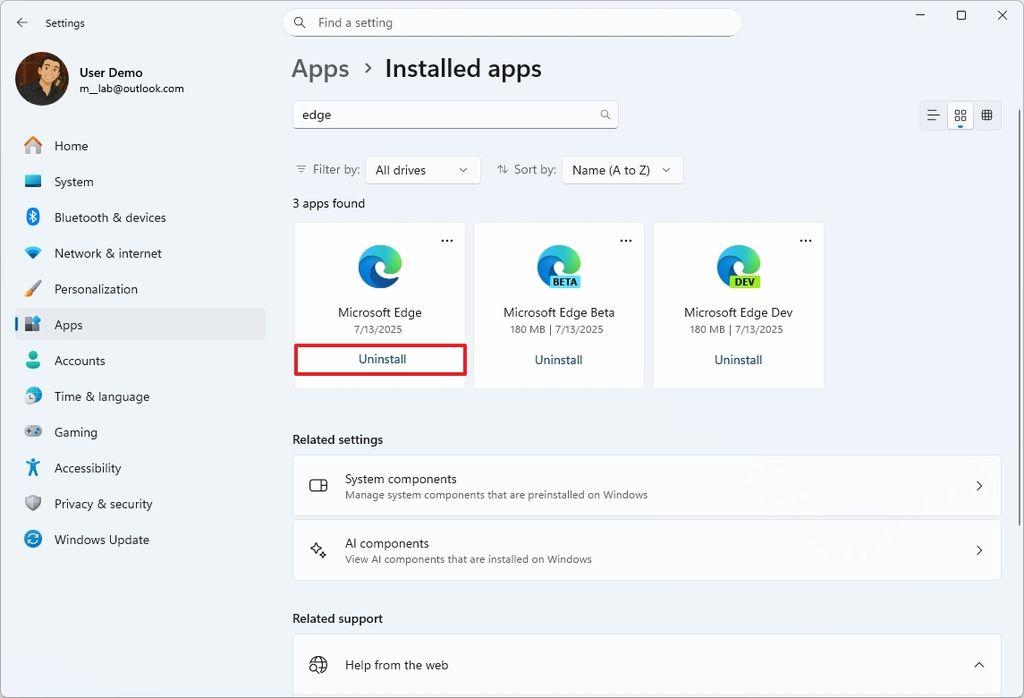Switch to list view layout

pos(933,116)
